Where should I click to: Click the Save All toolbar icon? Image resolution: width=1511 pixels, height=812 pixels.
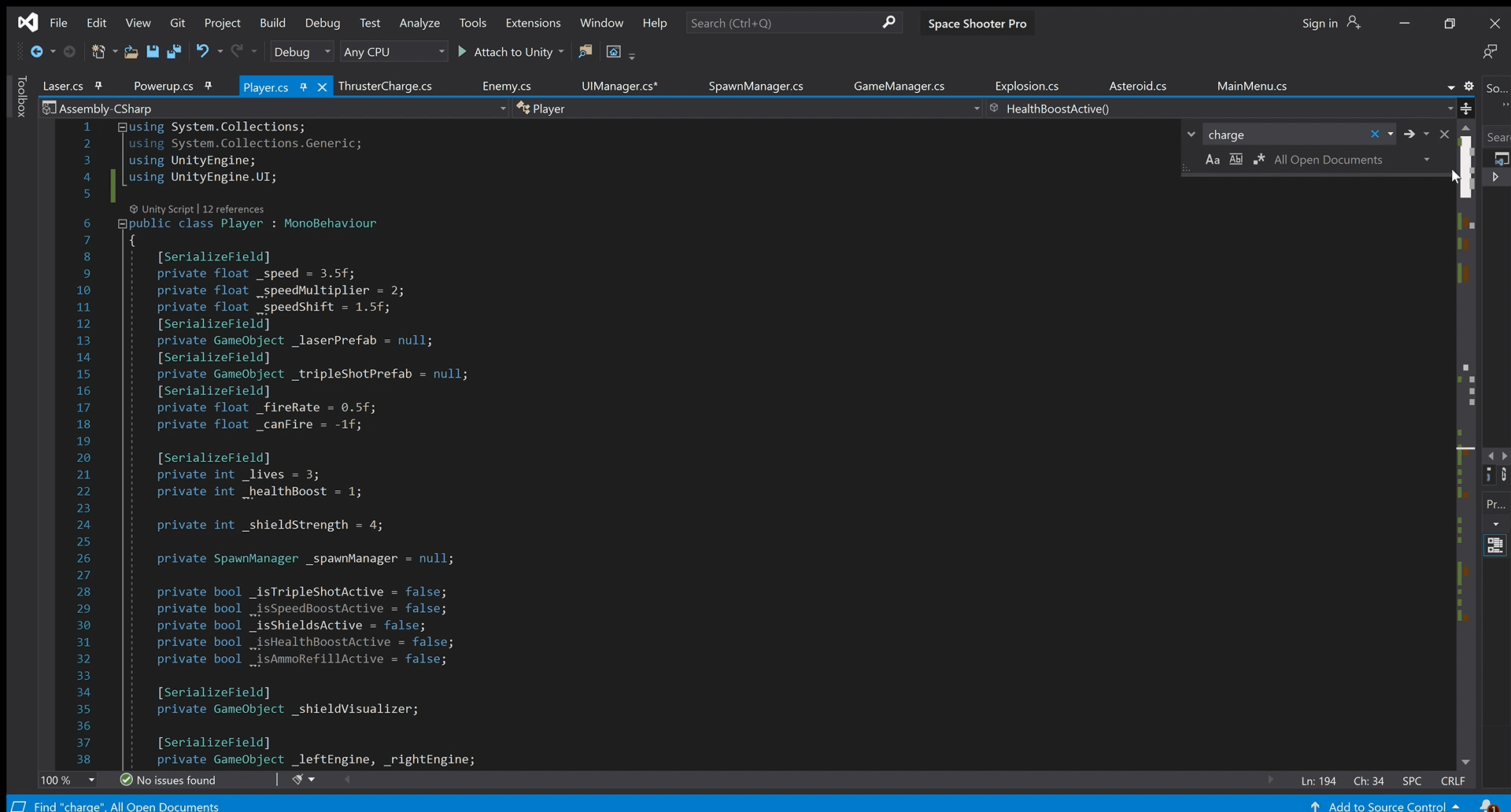174,52
